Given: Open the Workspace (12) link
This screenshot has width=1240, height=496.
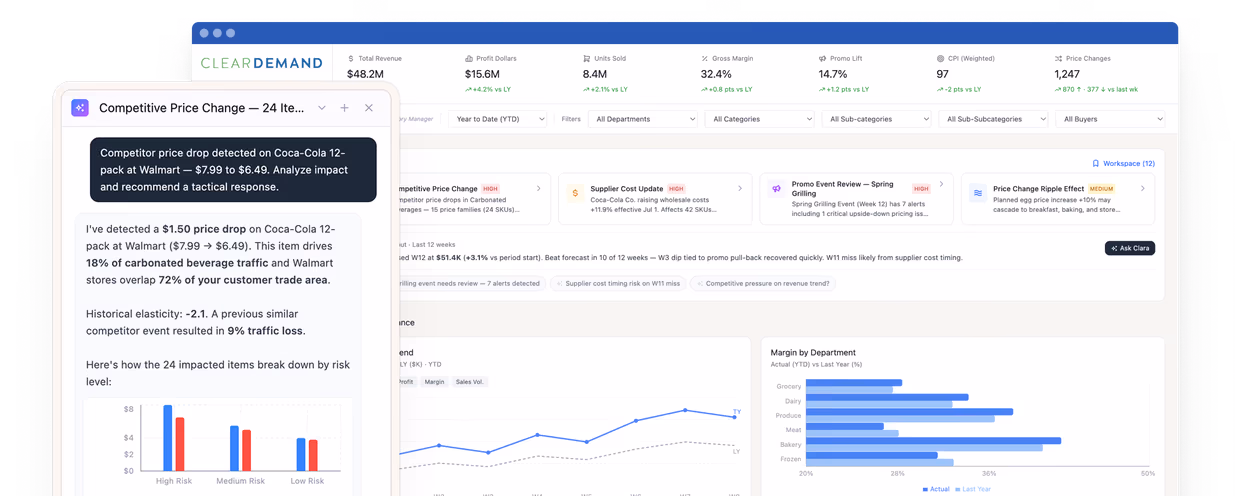Looking at the screenshot, I should coord(1123,163).
